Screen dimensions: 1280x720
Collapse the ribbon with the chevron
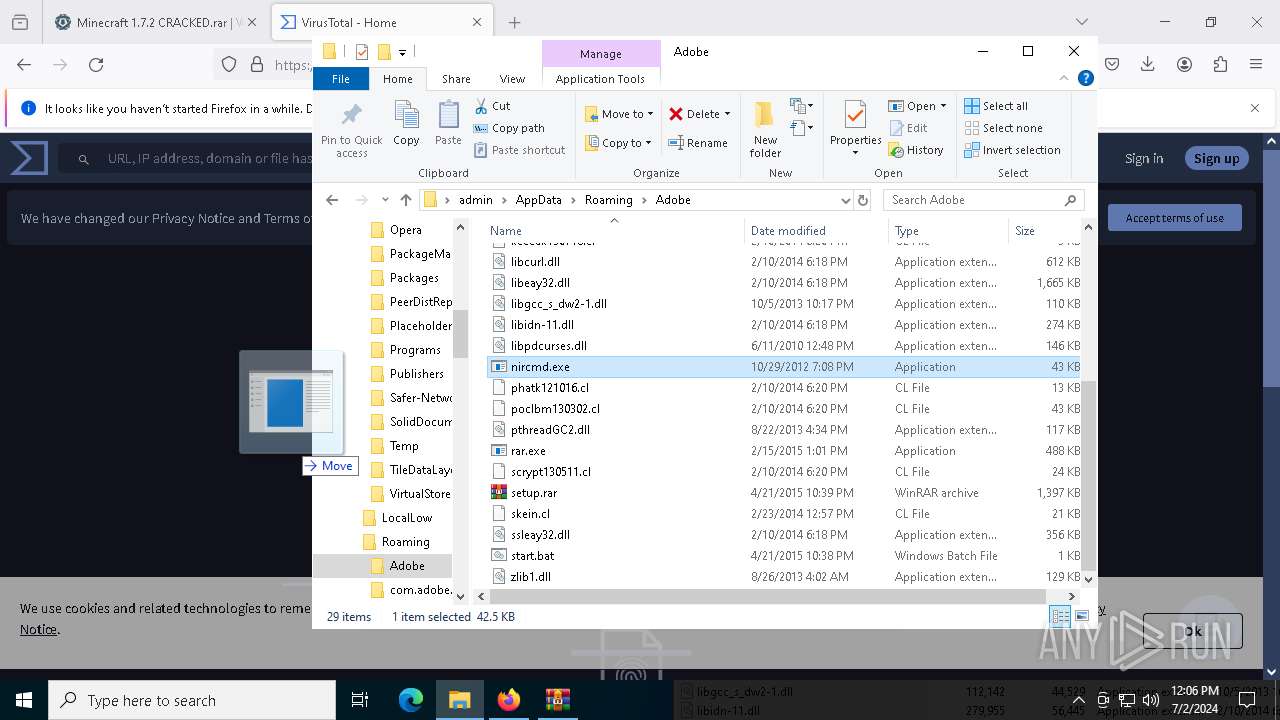click(x=1064, y=78)
